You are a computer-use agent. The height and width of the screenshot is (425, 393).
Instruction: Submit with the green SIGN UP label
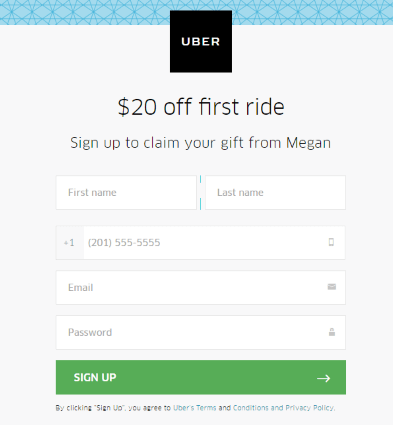tap(95, 377)
